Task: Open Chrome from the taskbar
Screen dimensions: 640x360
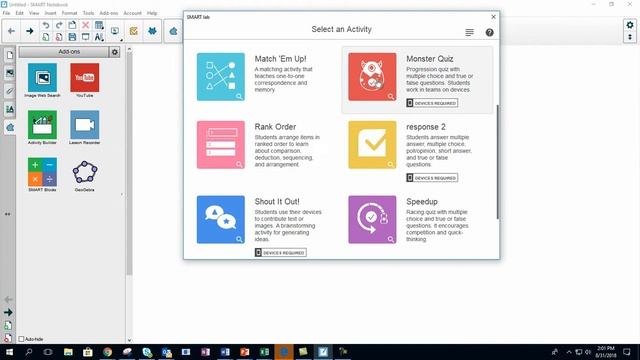Action: click(x=107, y=352)
